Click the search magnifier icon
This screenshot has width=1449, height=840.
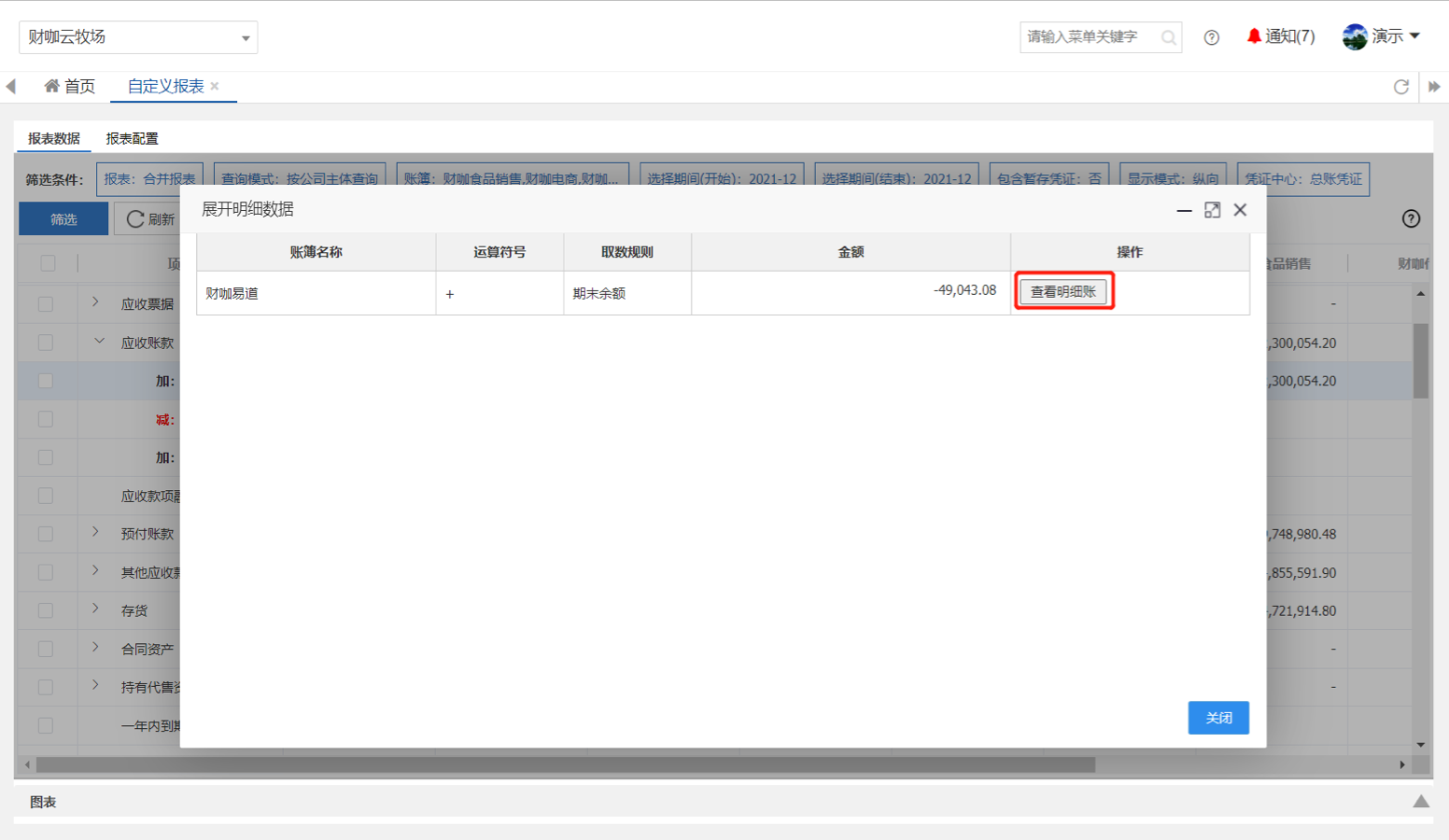pos(1168,37)
